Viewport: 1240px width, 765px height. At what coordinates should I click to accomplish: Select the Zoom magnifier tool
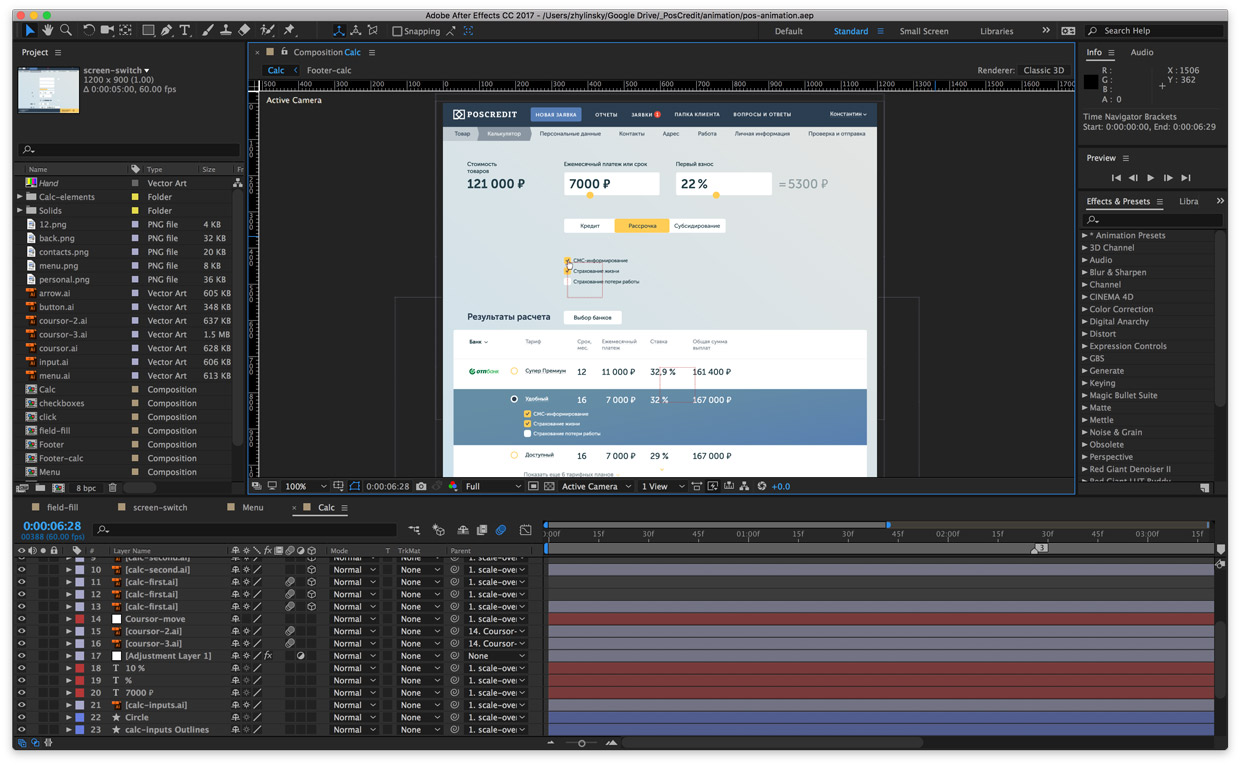point(66,31)
